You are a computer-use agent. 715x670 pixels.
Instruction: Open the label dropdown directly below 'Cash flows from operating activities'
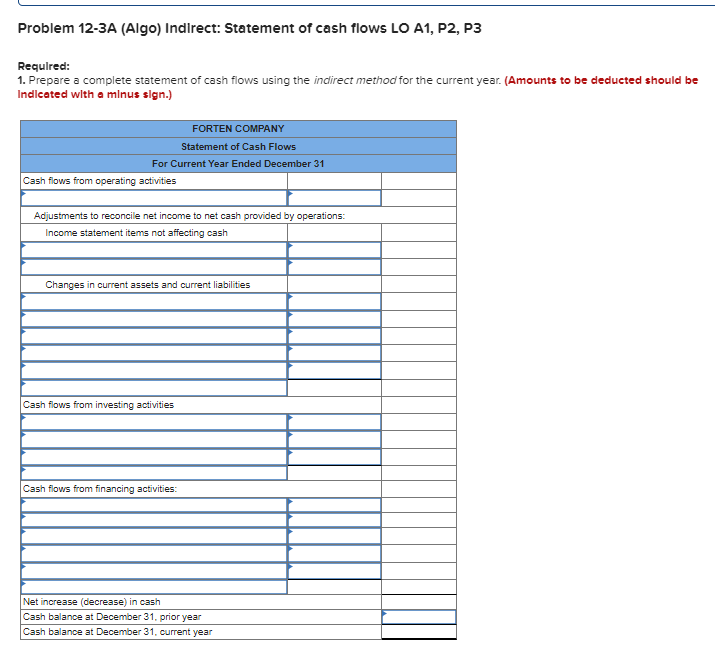pyautogui.click(x=154, y=198)
